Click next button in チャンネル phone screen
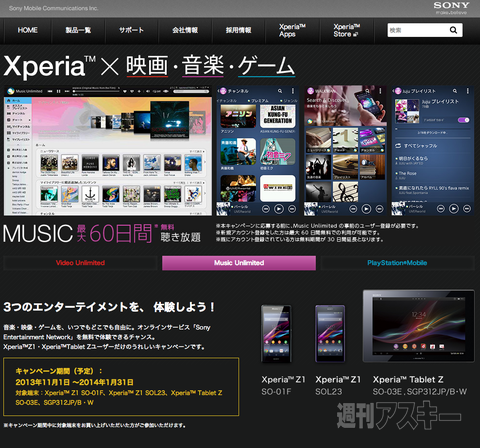 coord(292,209)
